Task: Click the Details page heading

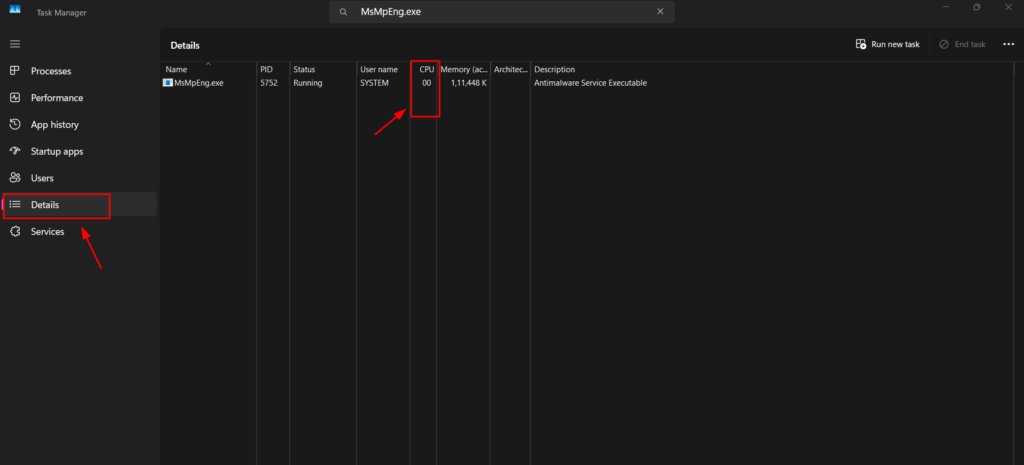Action: click(x=185, y=46)
